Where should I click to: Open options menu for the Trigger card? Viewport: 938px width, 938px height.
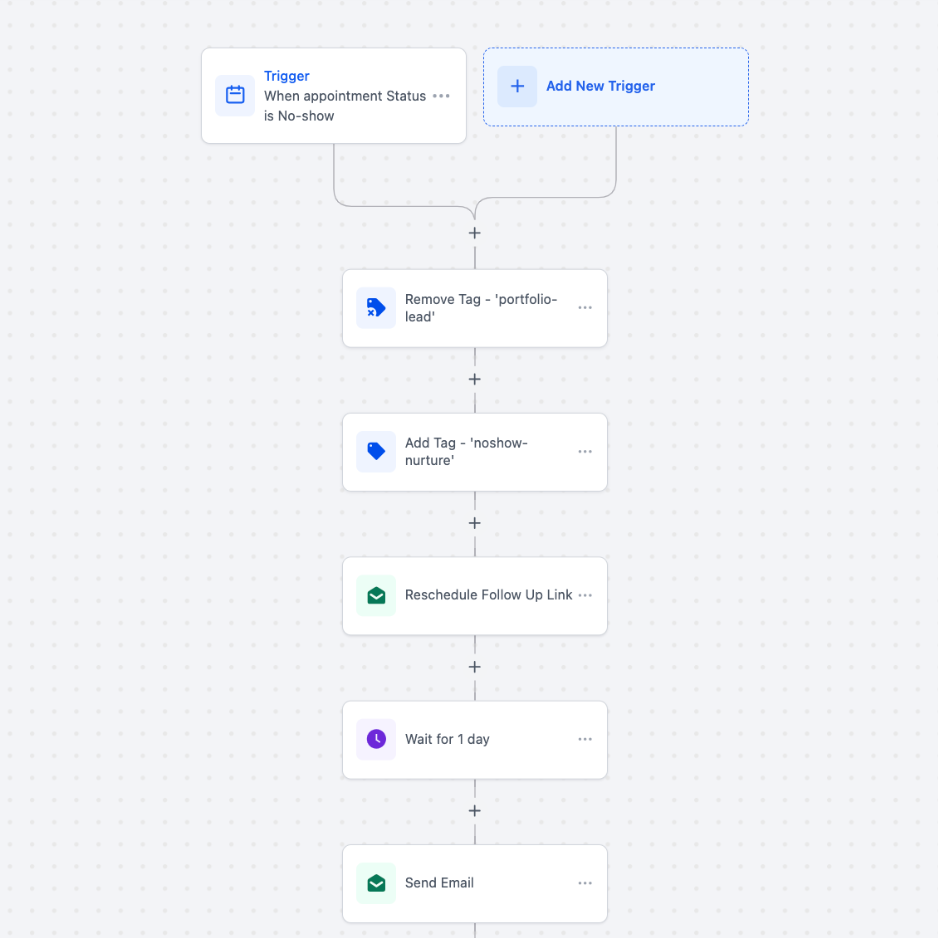coord(441,96)
